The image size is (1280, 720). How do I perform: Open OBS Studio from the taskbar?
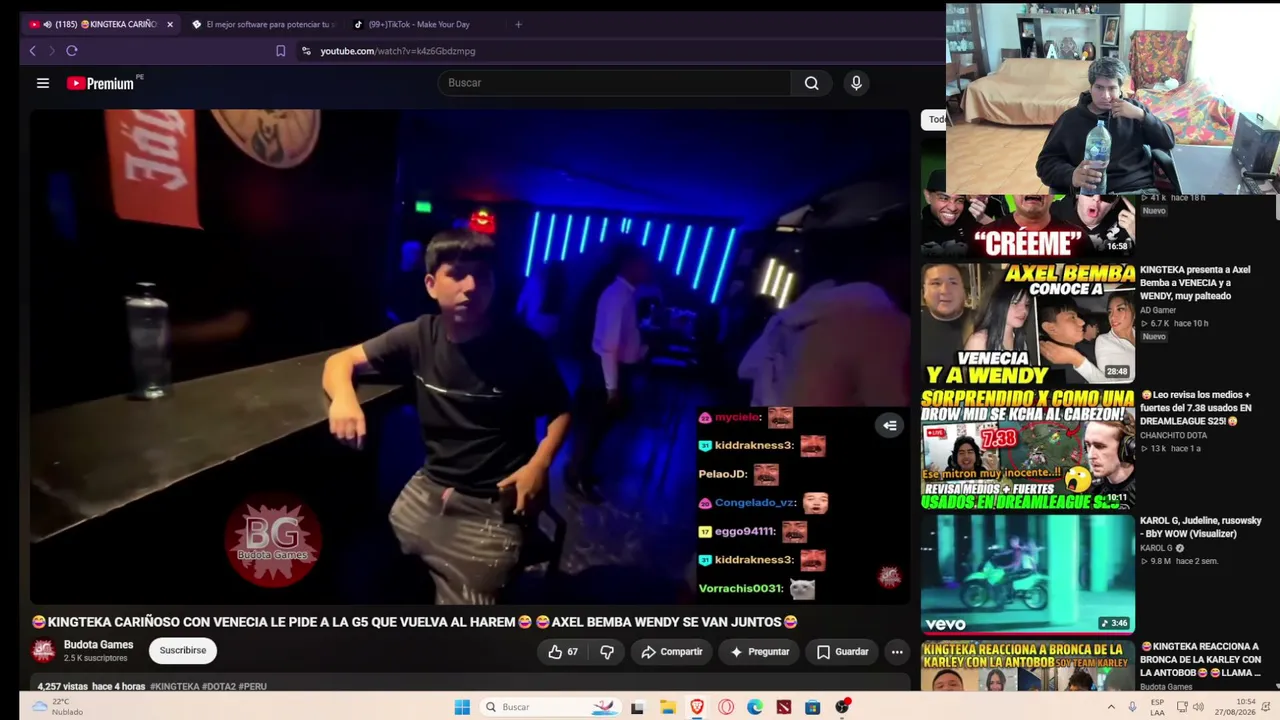(x=842, y=707)
